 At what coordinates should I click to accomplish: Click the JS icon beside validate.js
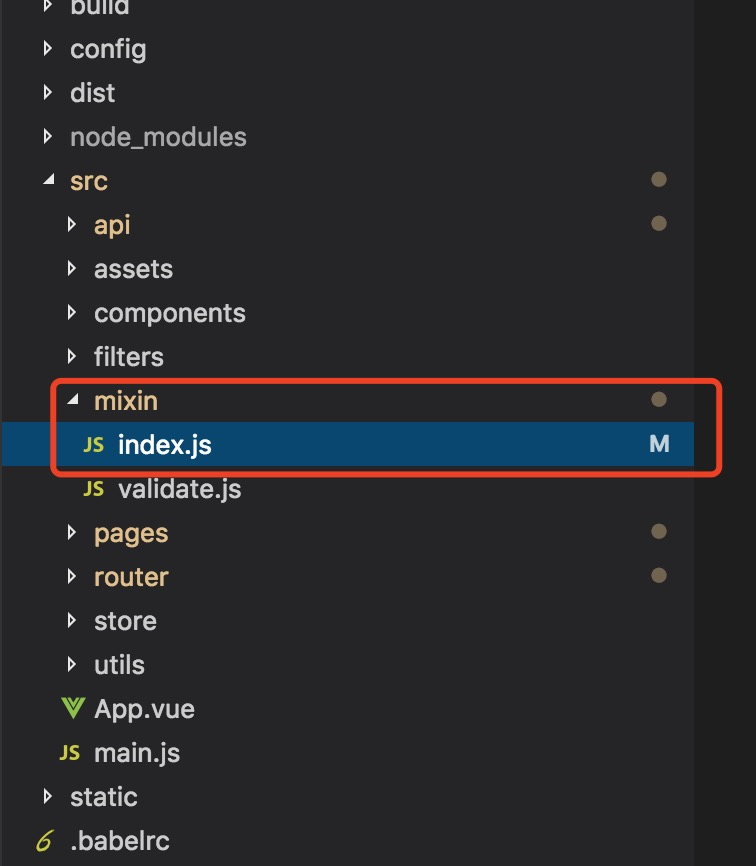click(93, 489)
